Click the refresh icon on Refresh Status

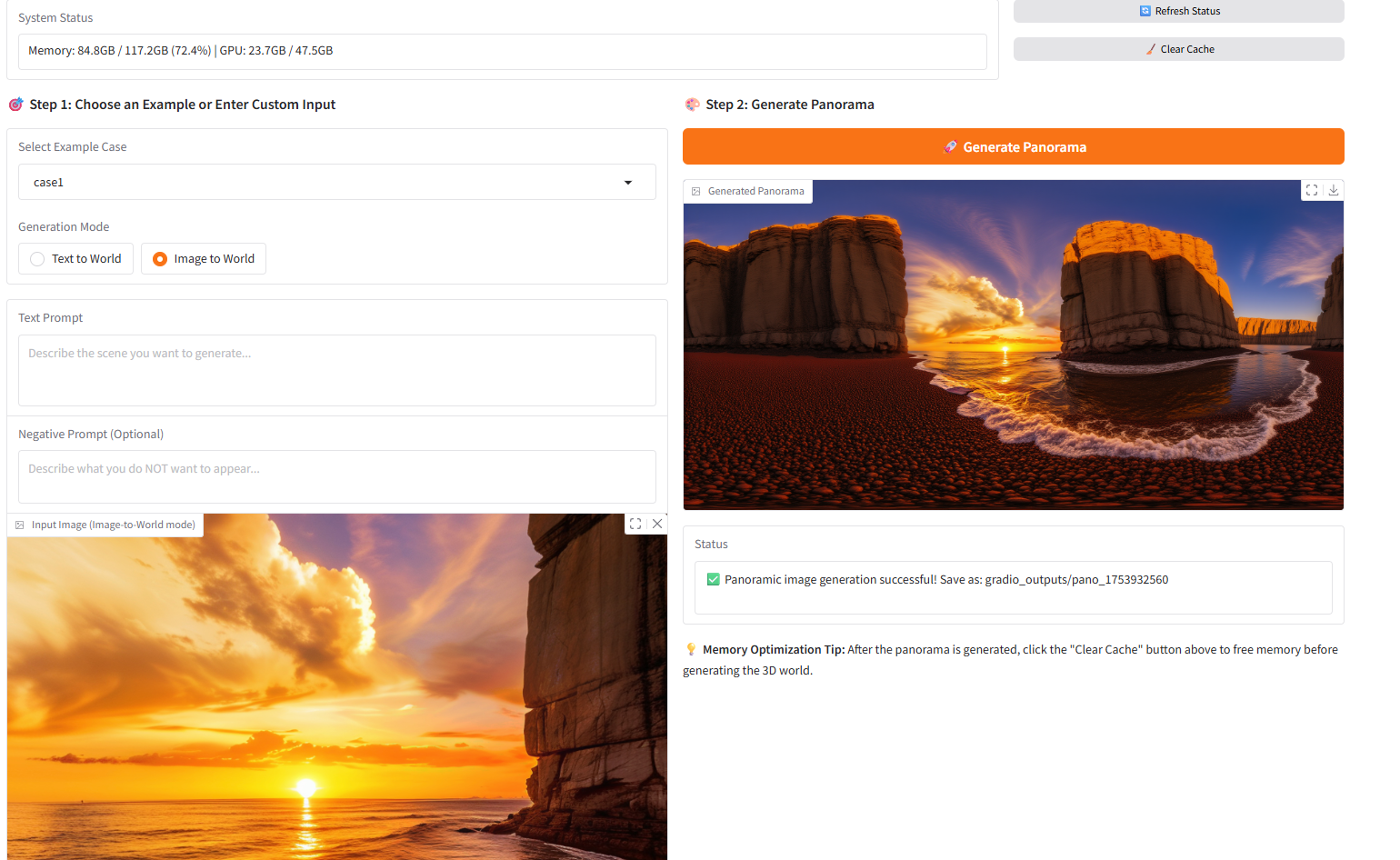1145,11
